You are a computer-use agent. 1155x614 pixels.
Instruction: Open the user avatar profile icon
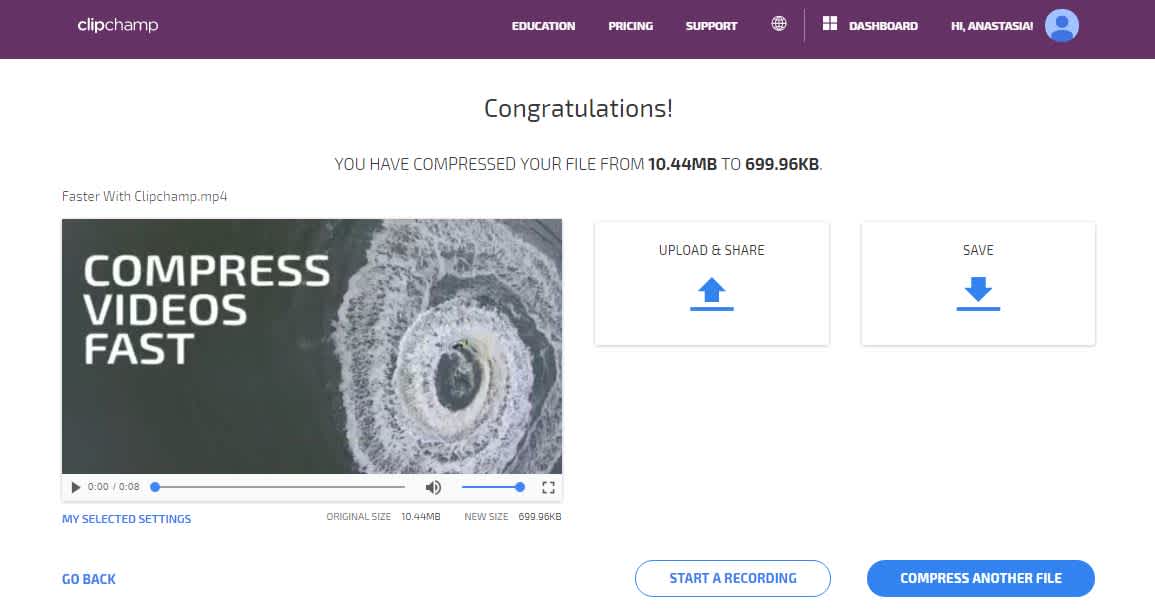pos(1061,26)
